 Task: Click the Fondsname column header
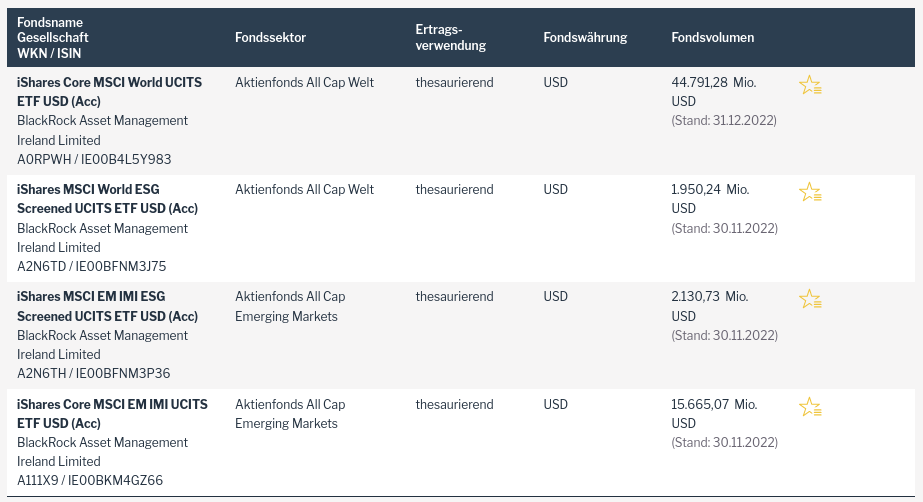[50, 21]
